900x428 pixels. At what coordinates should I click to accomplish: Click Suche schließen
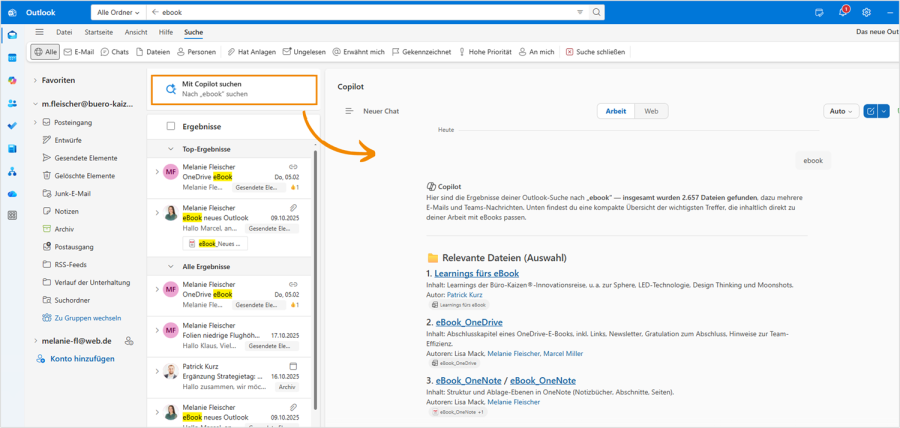(596, 52)
